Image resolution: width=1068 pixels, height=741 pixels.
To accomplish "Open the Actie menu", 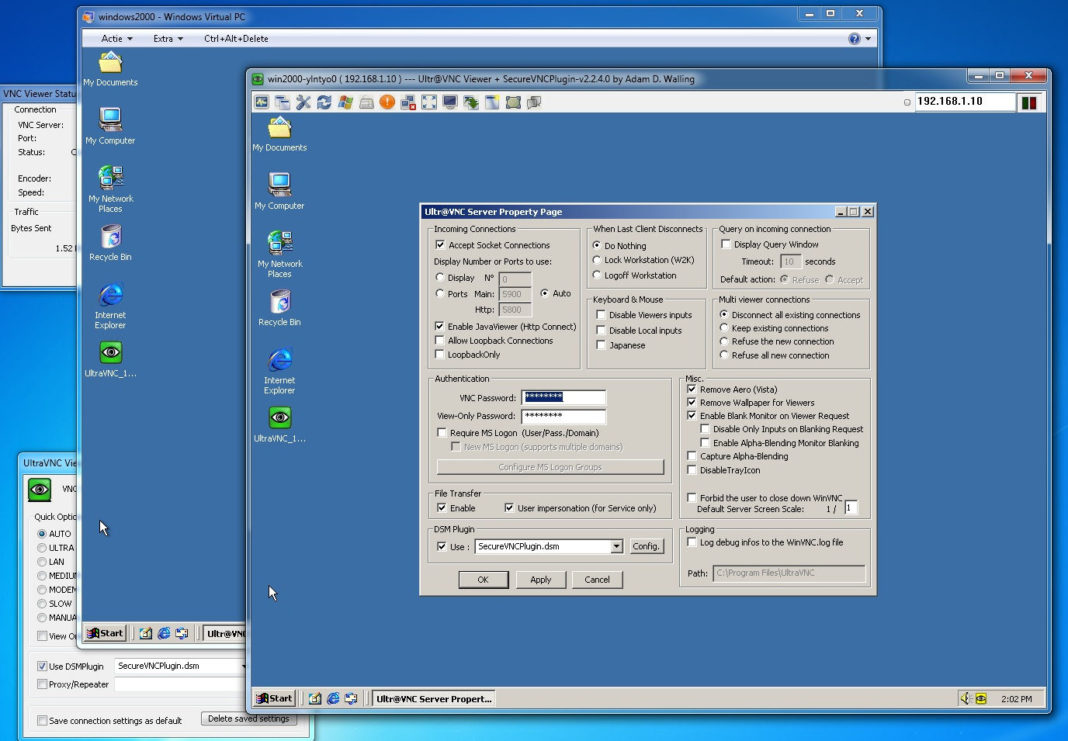I will click(x=113, y=38).
